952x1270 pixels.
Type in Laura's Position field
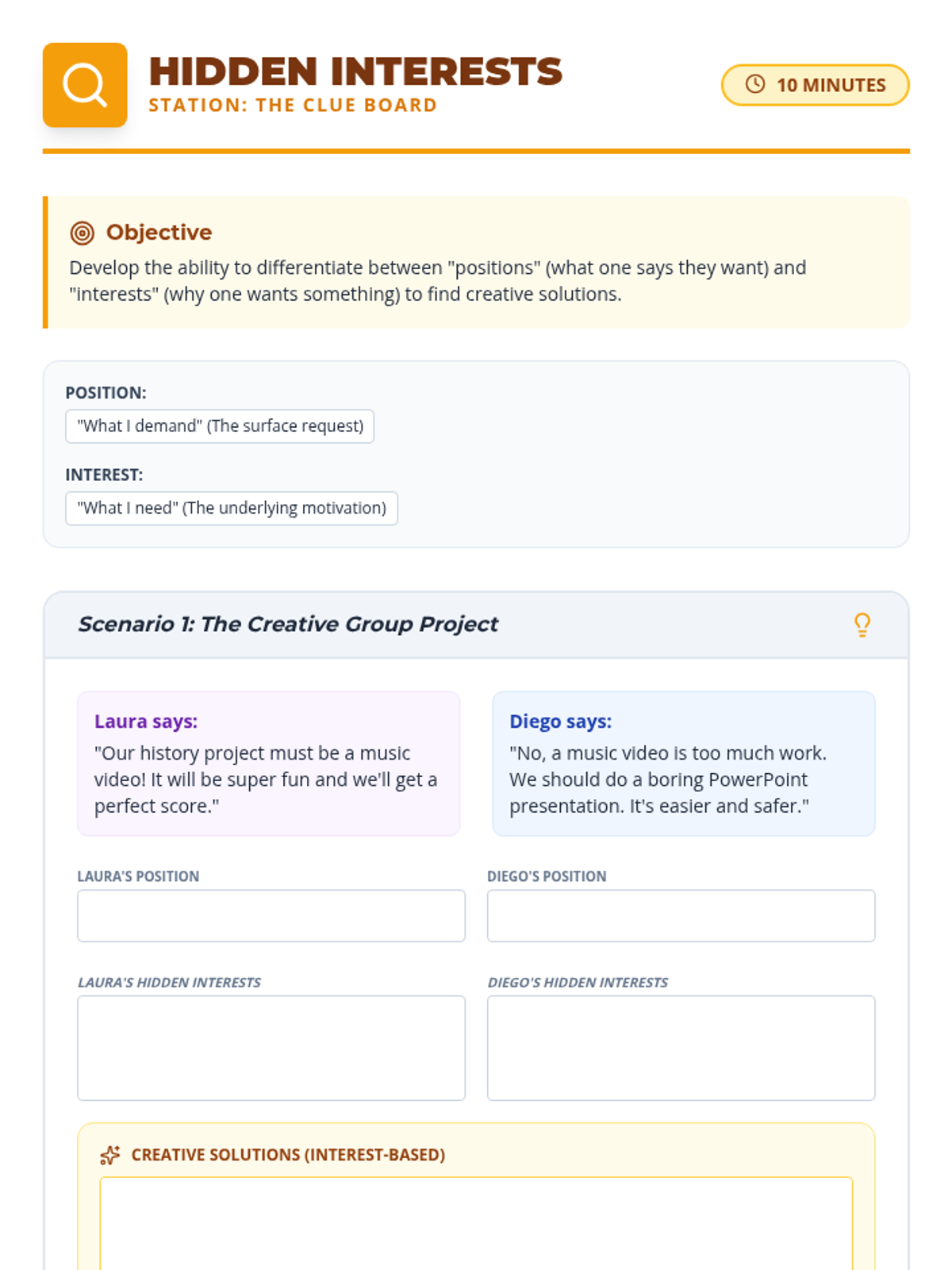[x=271, y=916]
